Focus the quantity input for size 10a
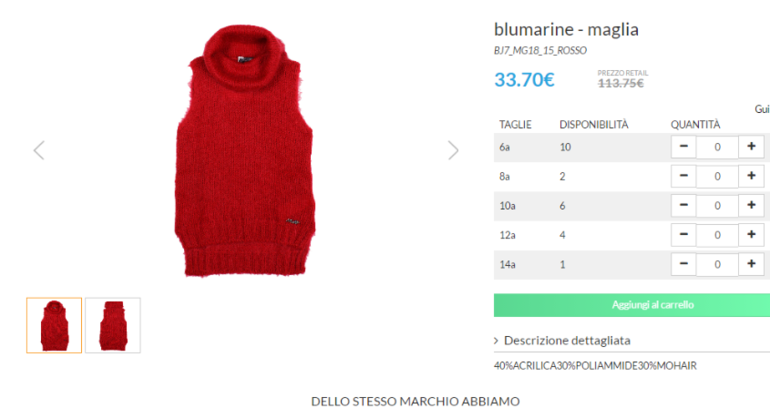Screen dimensions: 770x408 (x=717, y=206)
